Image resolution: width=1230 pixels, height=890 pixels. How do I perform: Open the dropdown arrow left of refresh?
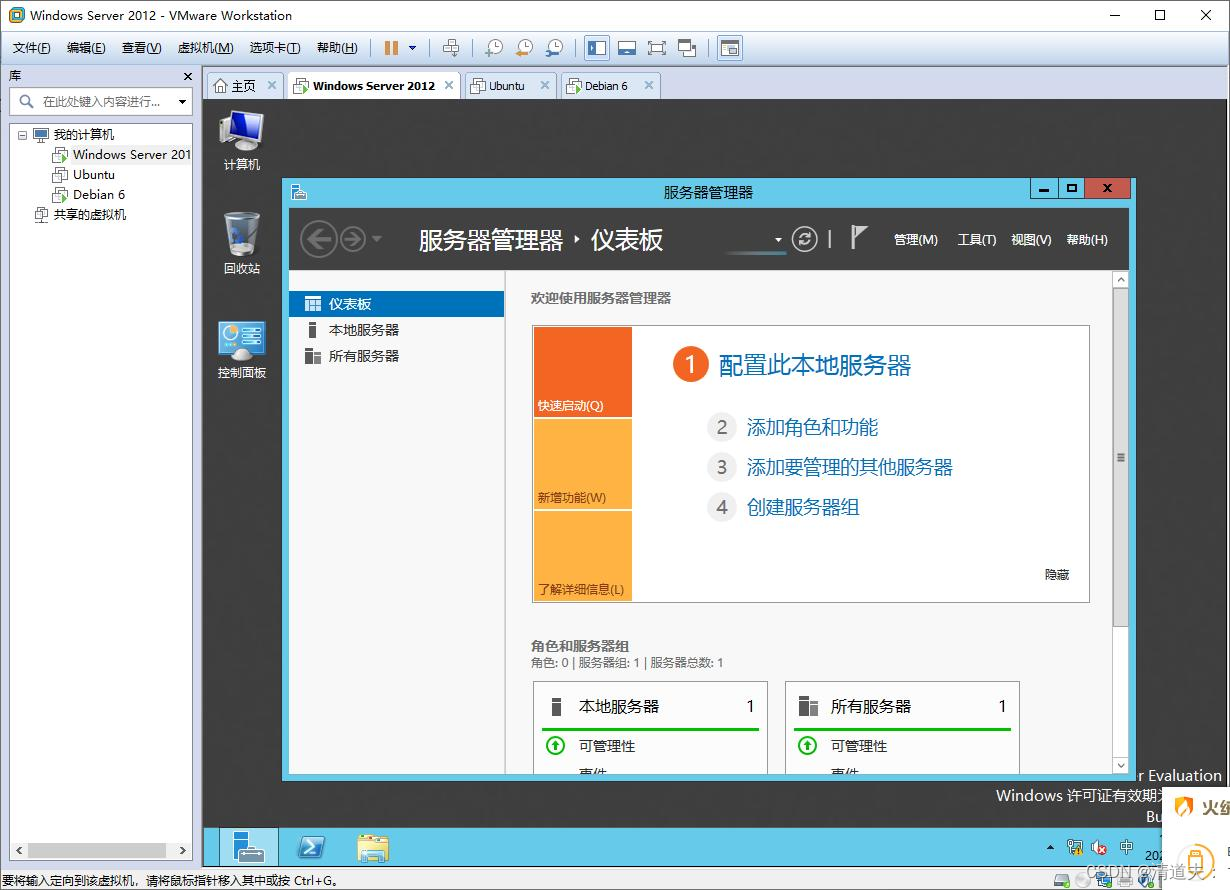(778, 240)
